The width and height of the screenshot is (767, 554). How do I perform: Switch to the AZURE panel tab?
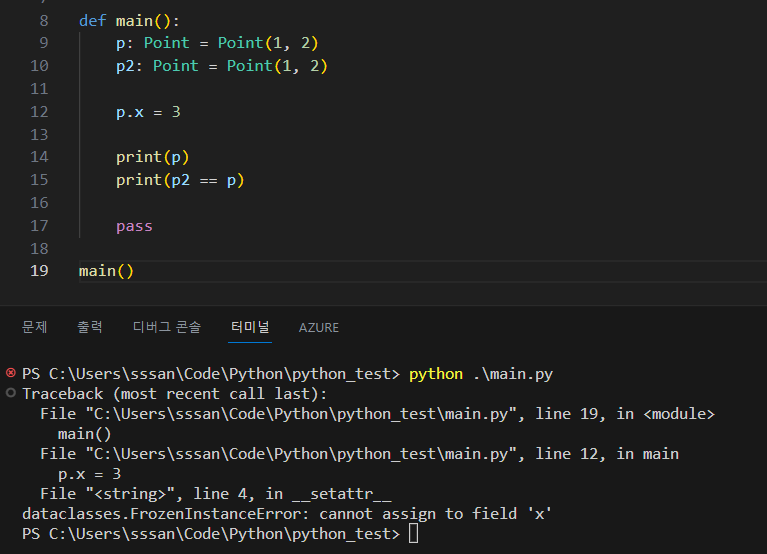pos(319,327)
